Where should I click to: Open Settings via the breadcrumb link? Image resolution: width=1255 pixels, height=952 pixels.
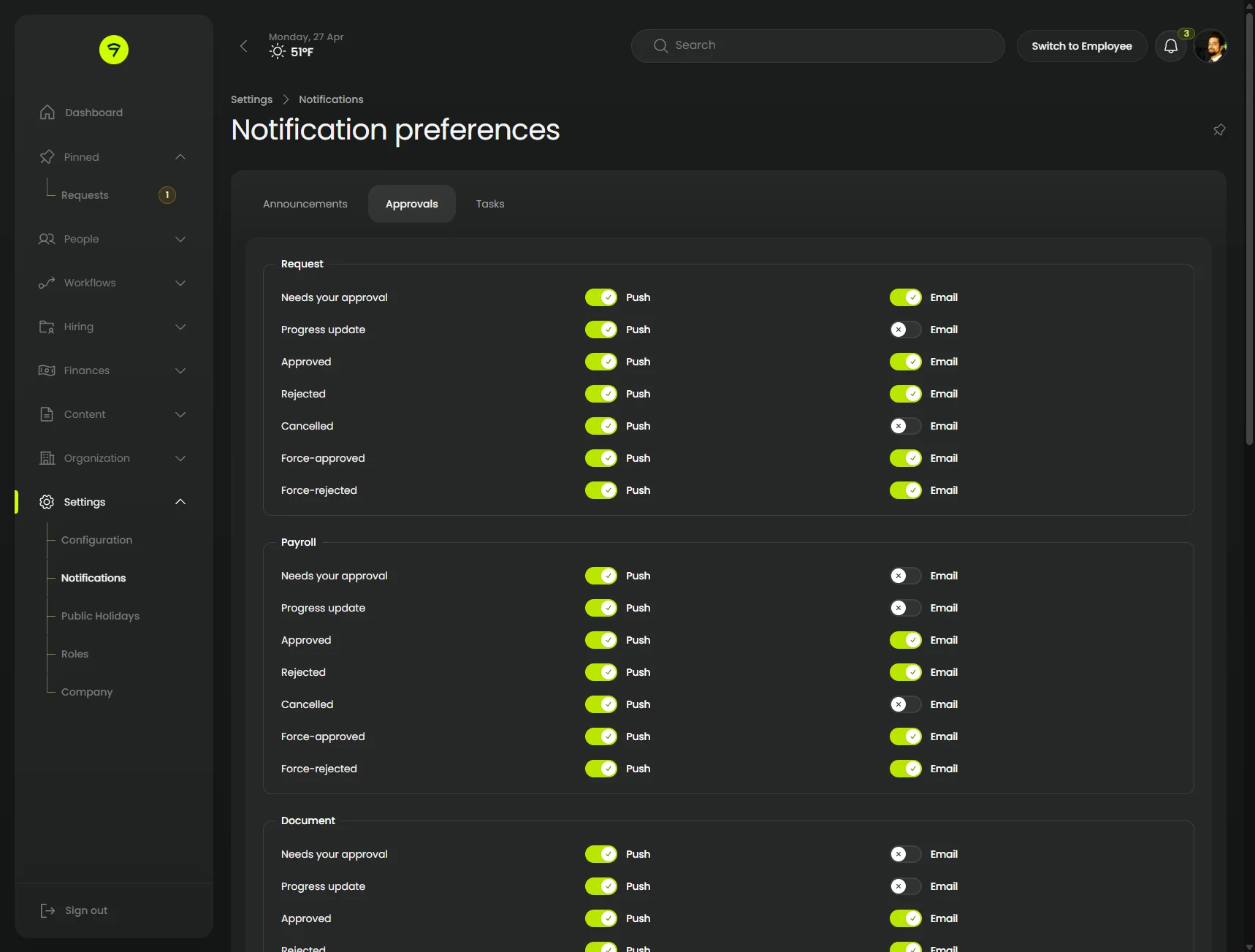coord(251,99)
